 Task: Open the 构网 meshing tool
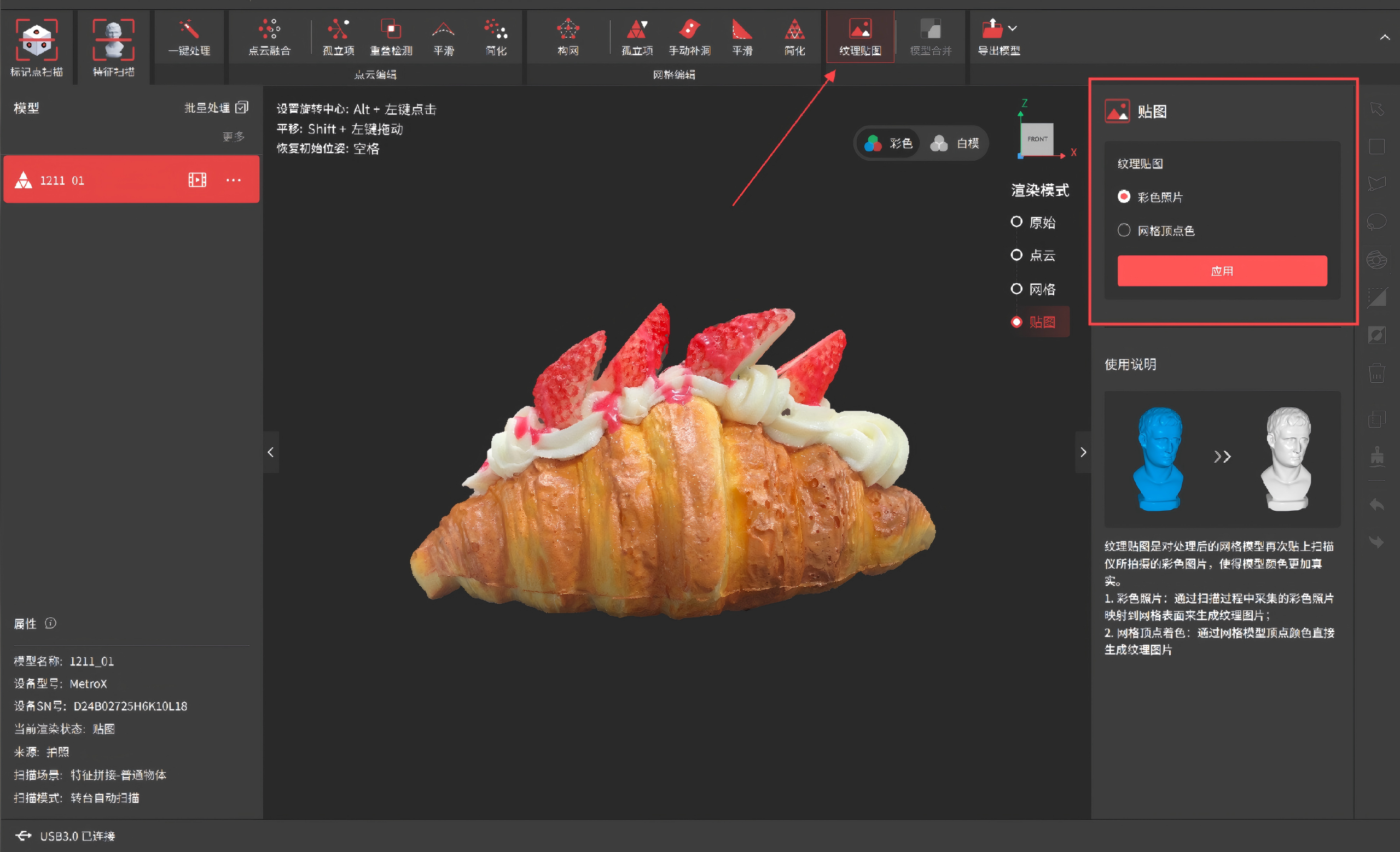(x=568, y=30)
